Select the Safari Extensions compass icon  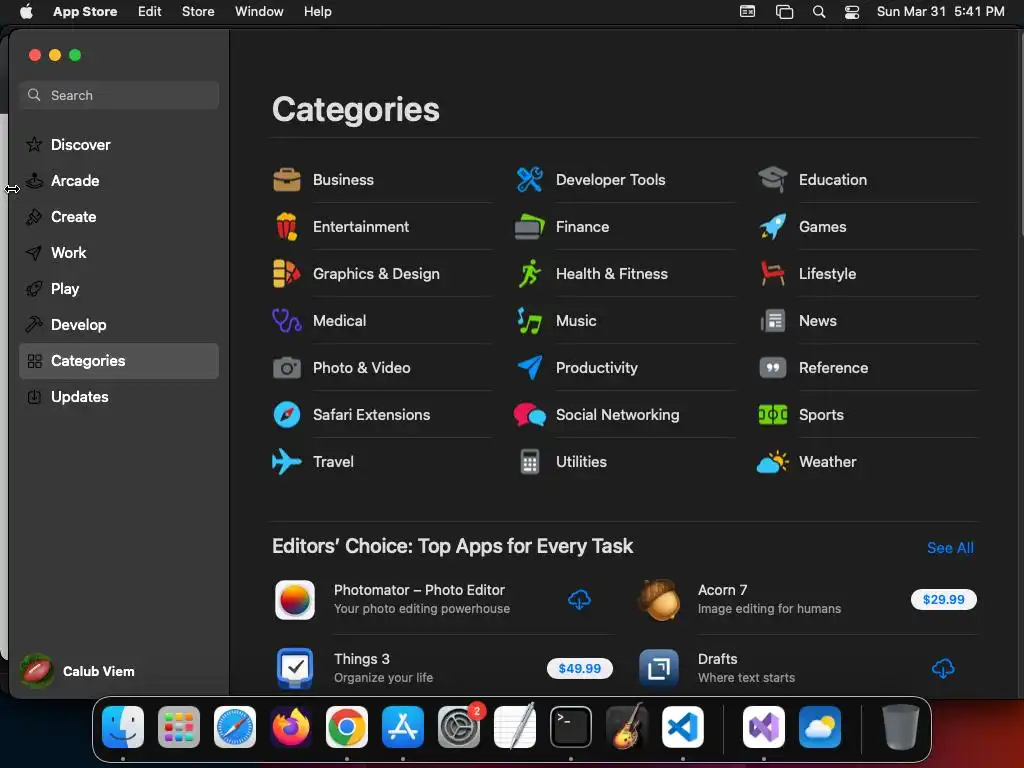click(x=287, y=415)
